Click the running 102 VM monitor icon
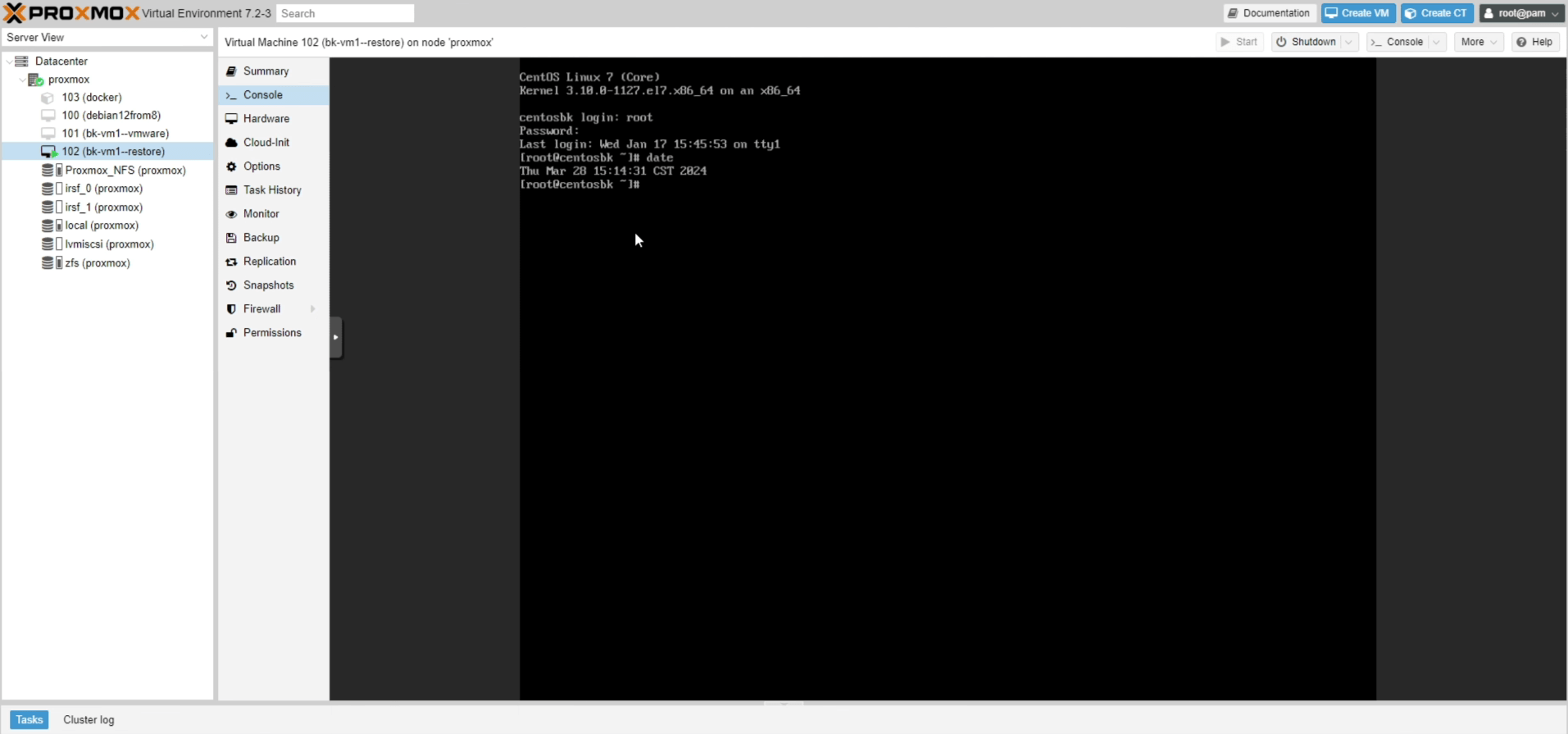This screenshot has height=734, width=1568. pyautogui.click(x=48, y=152)
